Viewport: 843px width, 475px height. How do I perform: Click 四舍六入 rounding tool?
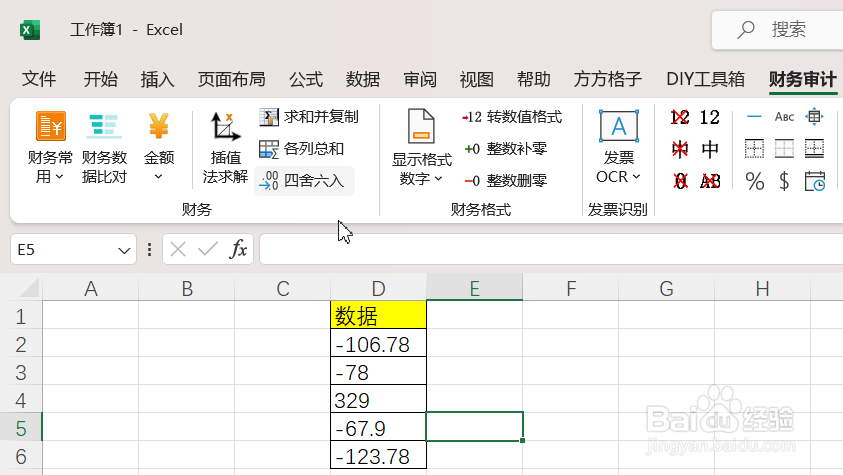(302, 181)
